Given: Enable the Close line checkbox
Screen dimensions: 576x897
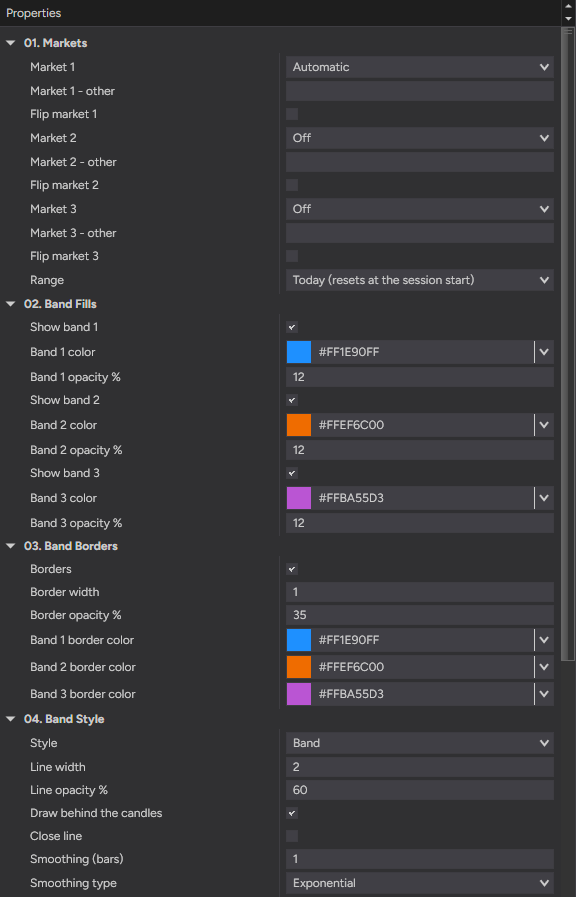Looking at the screenshot, I should point(292,836).
